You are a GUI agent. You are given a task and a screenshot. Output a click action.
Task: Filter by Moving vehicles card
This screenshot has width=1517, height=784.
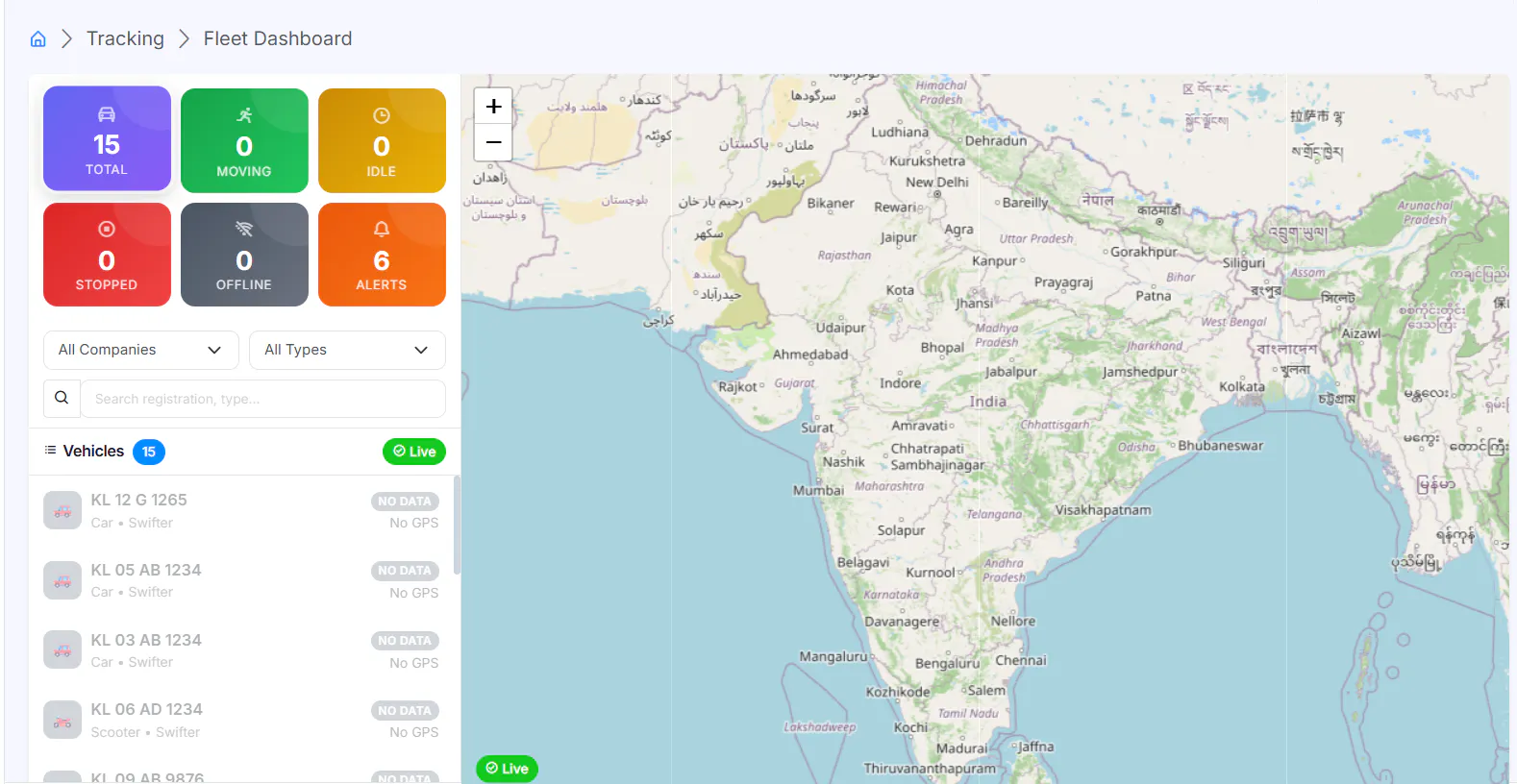click(x=244, y=140)
